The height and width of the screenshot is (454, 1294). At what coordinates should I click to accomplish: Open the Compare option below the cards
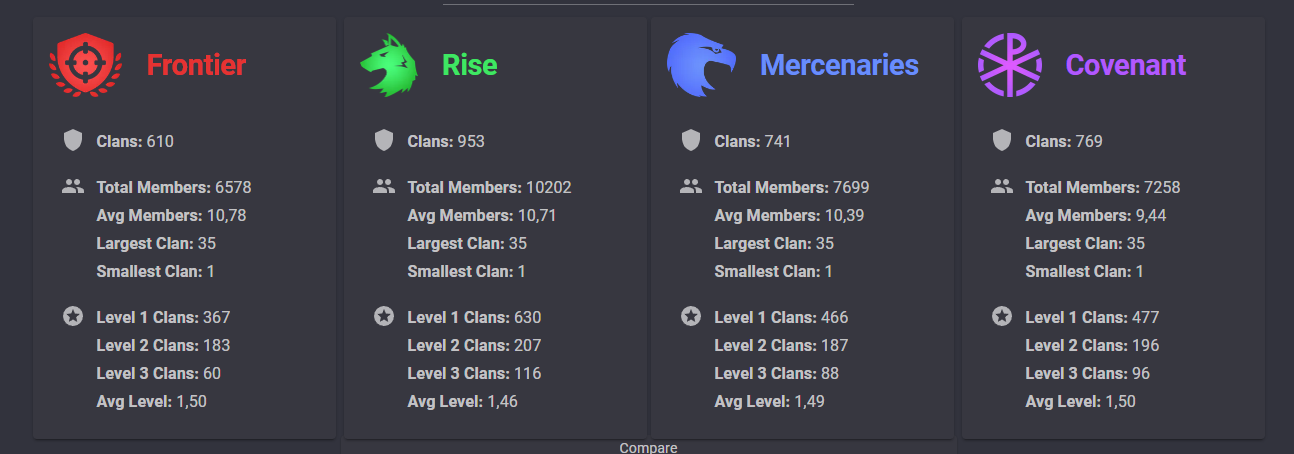coord(648,447)
